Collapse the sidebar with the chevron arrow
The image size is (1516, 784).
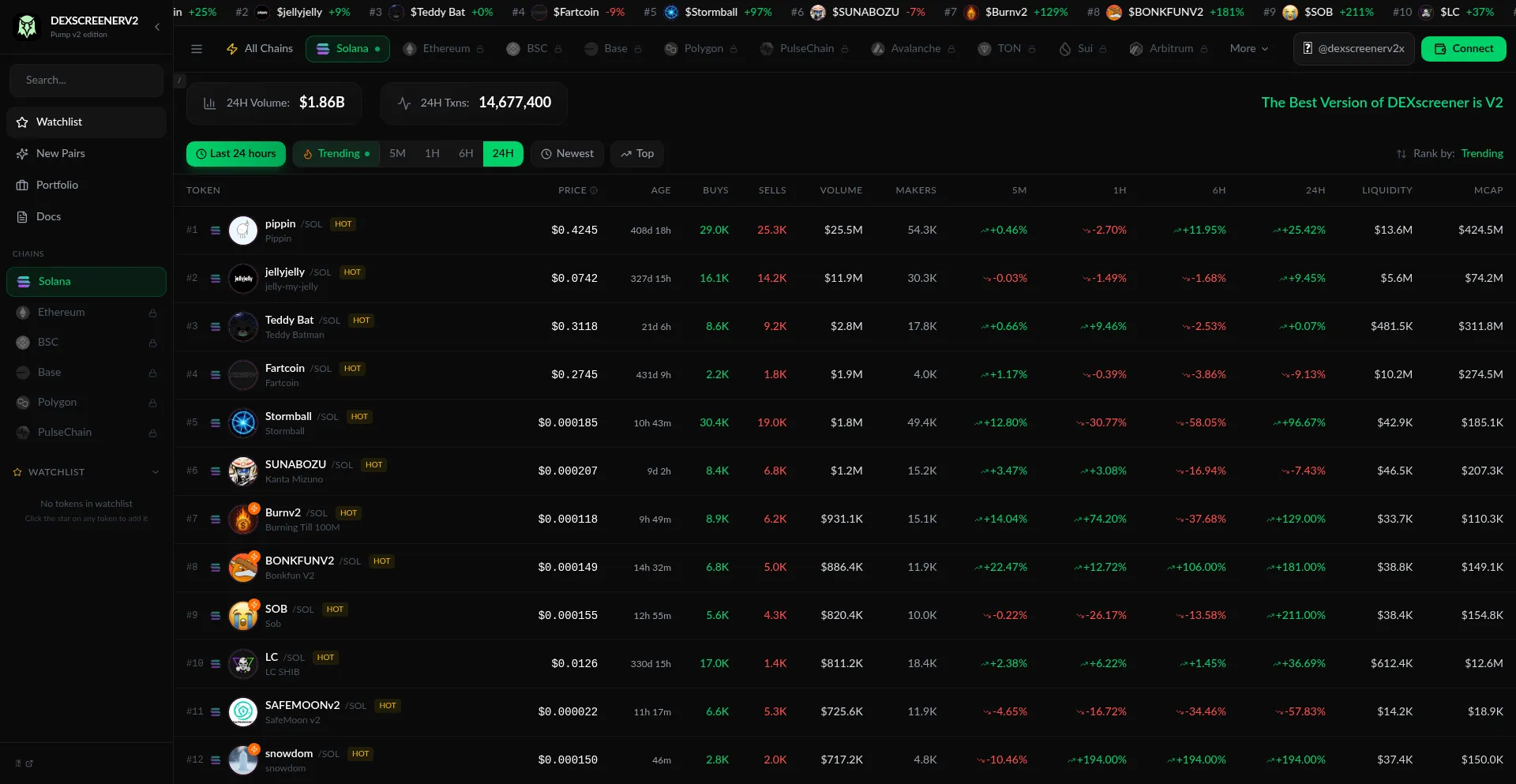pyautogui.click(x=156, y=27)
